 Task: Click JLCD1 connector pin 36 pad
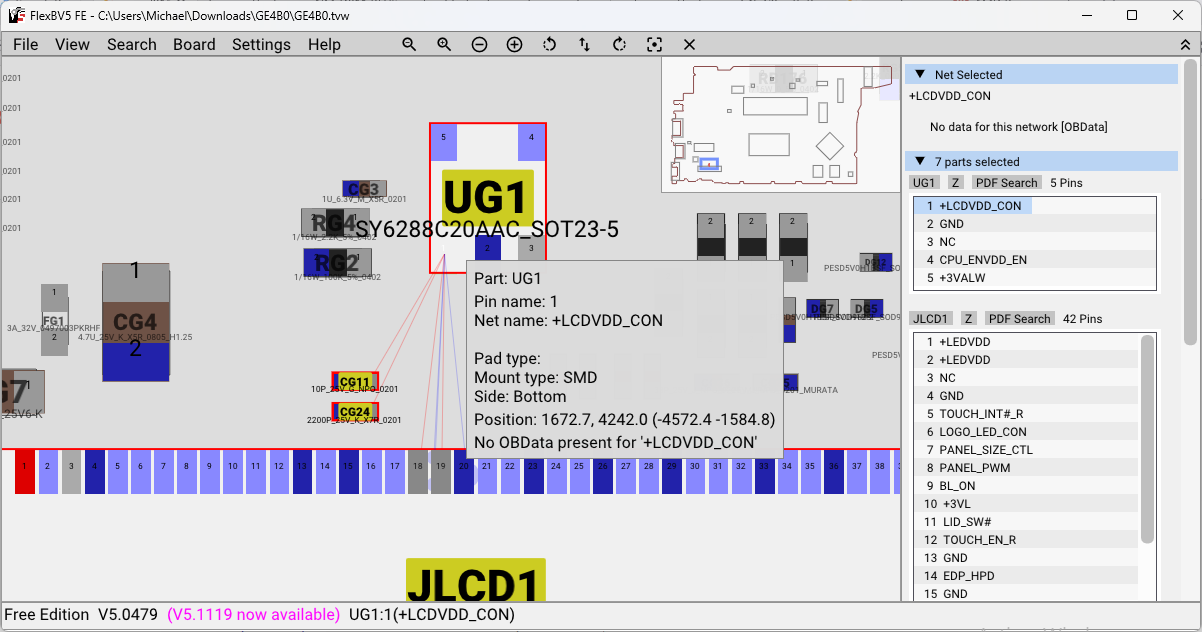(833, 471)
